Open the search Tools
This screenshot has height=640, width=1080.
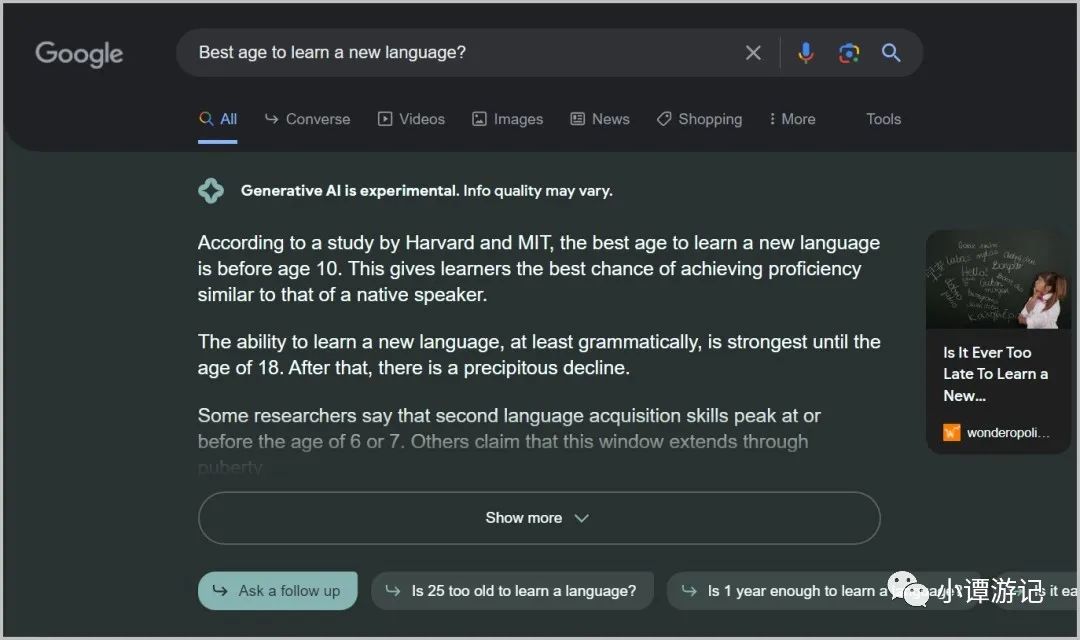(x=883, y=119)
